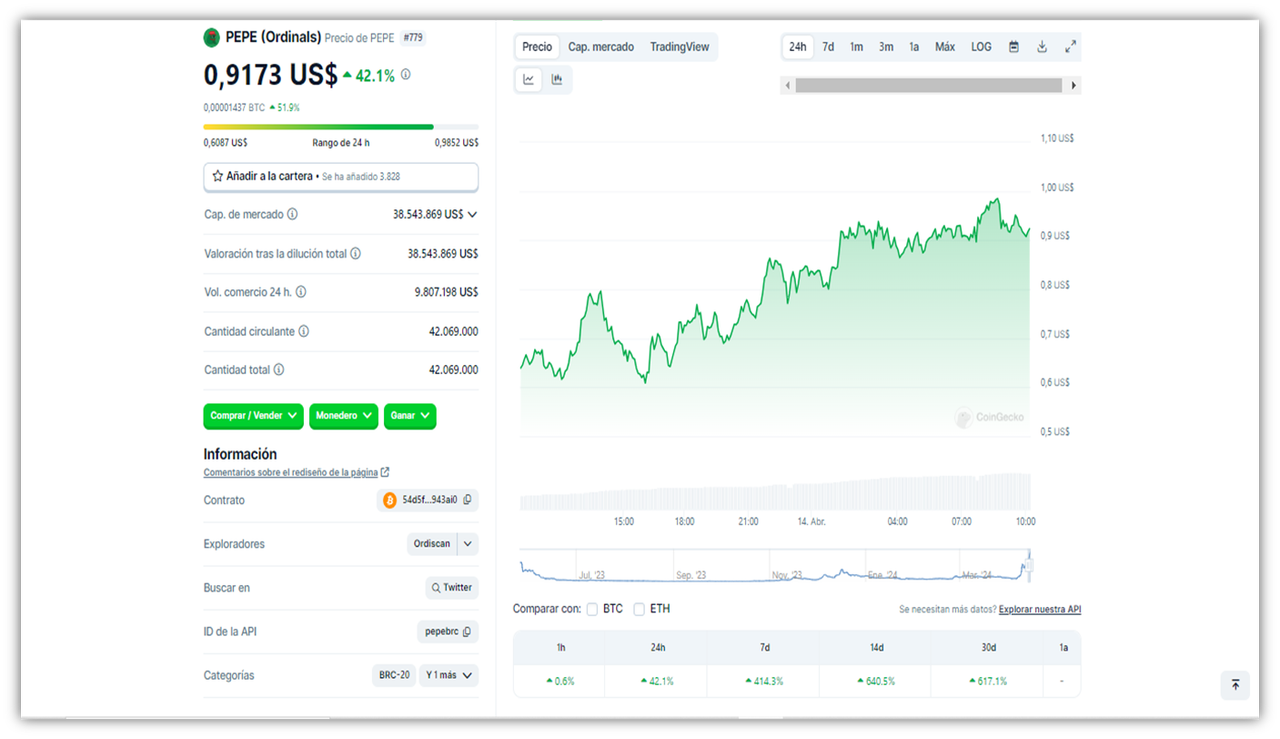The height and width of the screenshot is (739, 1280).
Task: Click the search icon on the Twitter button
Action: (436, 588)
